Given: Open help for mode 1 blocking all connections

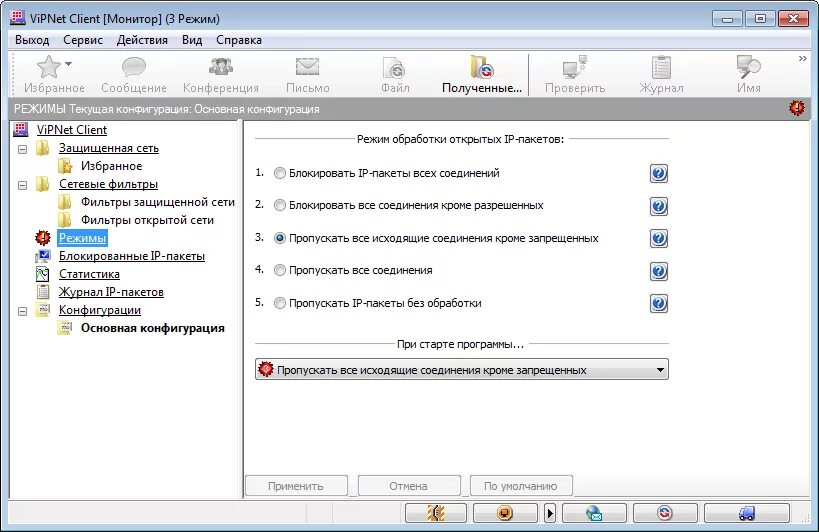Looking at the screenshot, I should coord(659,173).
